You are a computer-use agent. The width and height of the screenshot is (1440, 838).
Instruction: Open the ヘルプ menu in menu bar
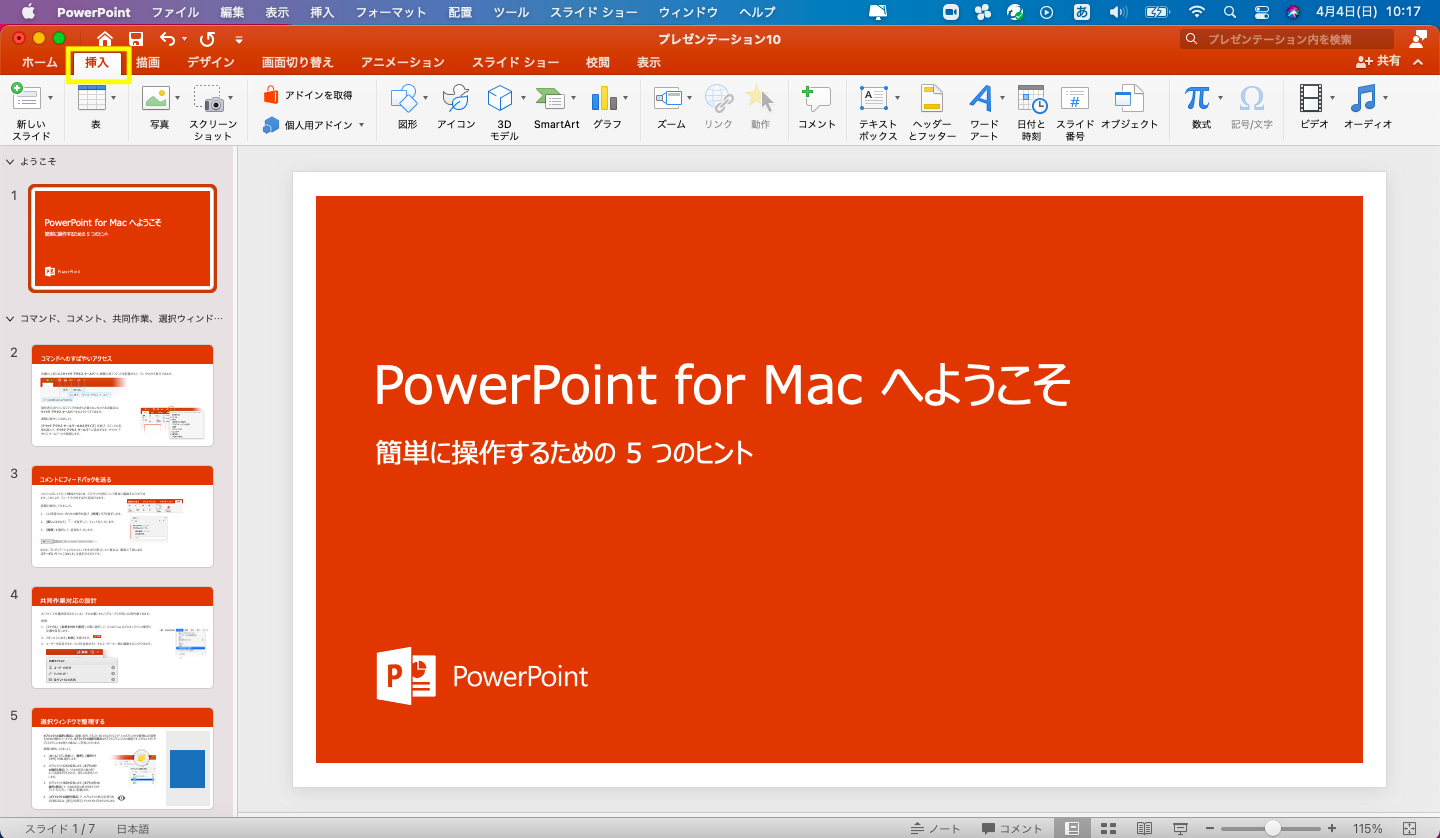757,12
